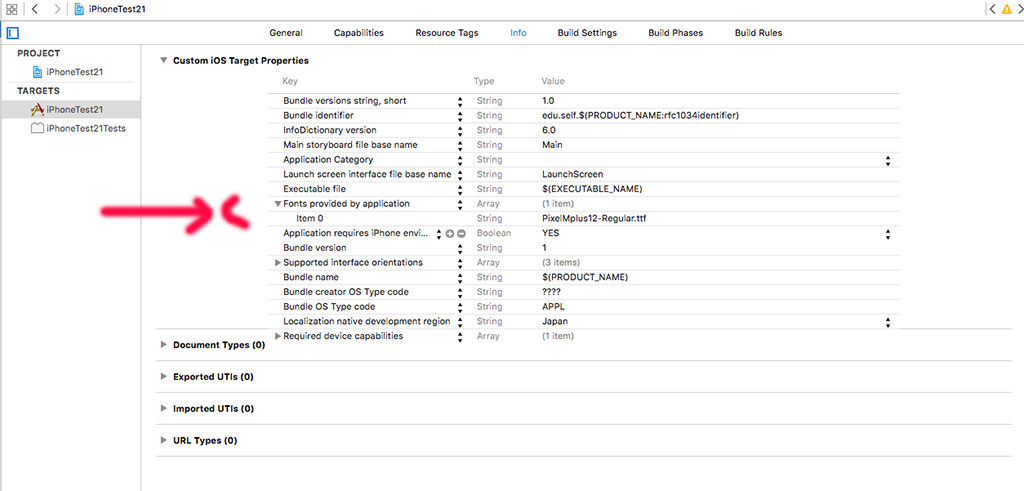Collapse the Fonts provided by application array
The image size is (1024, 491).
(x=278, y=204)
